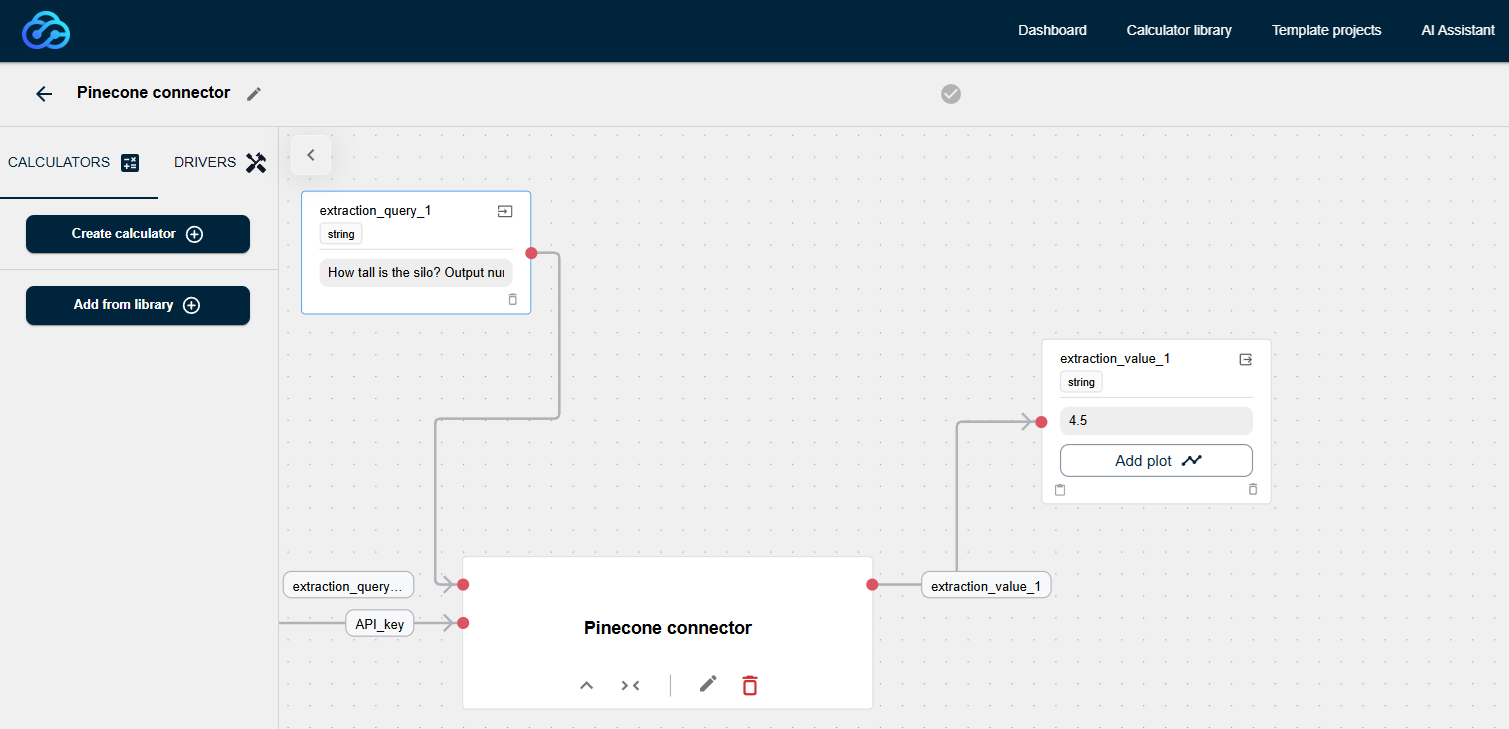Click the extraction_value_1 output label
This screenshot has width=1509, height=729.
click(x=986, y=586)
